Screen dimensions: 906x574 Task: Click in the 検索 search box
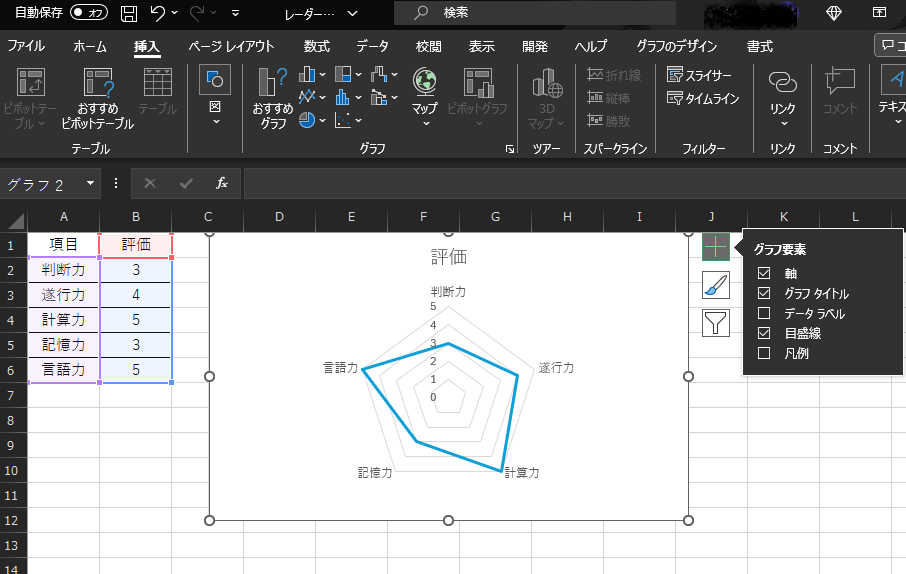point(534,13)
